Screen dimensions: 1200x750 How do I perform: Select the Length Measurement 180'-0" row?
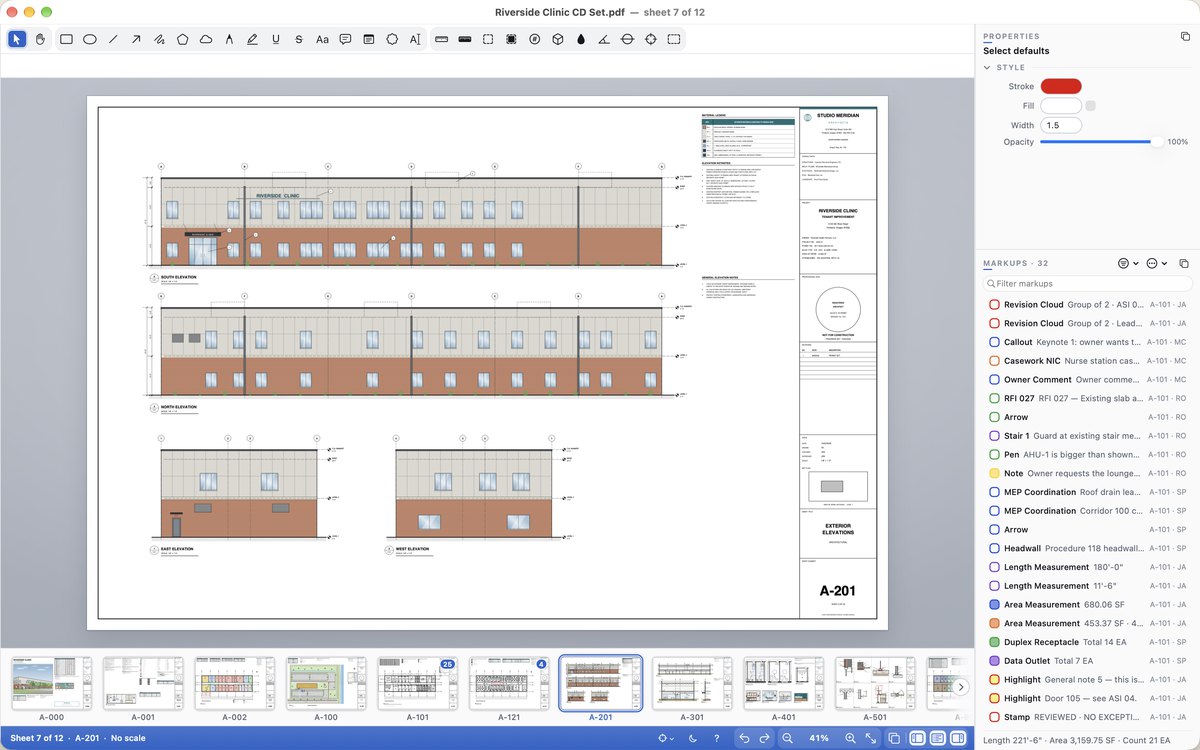(x=1087, y=567)
